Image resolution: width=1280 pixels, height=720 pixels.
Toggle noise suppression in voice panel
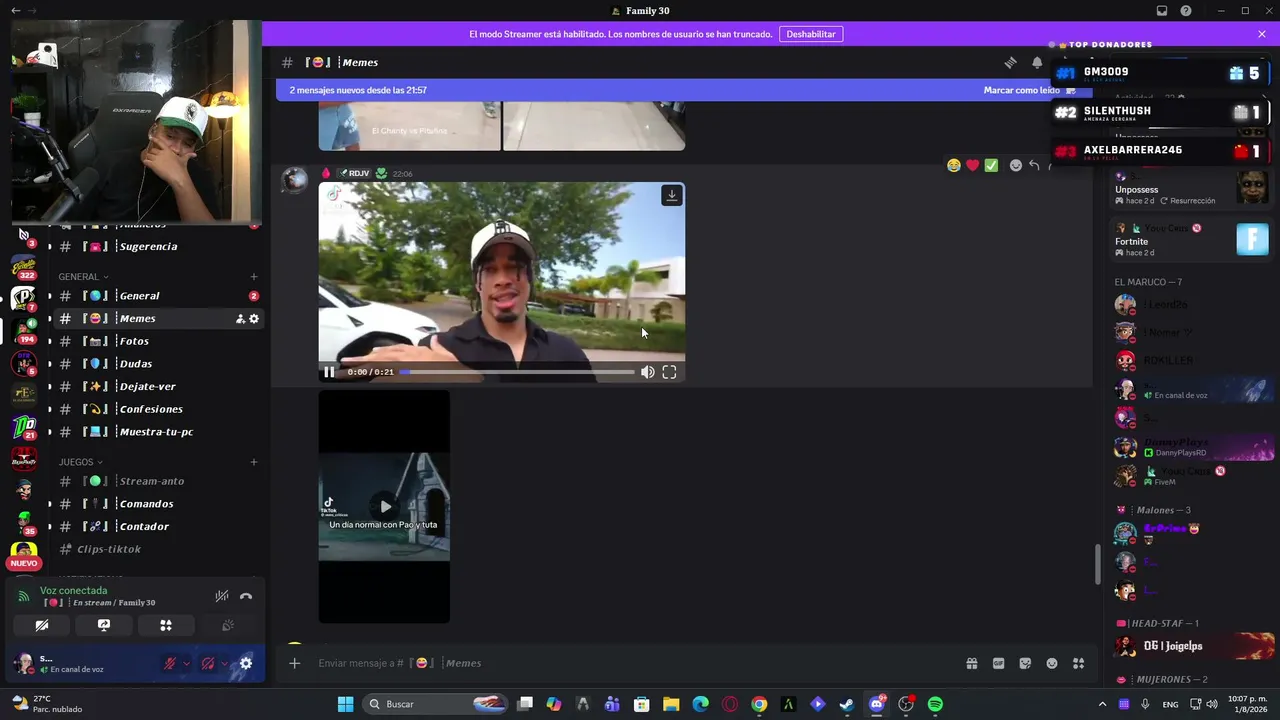click(222, 596)
